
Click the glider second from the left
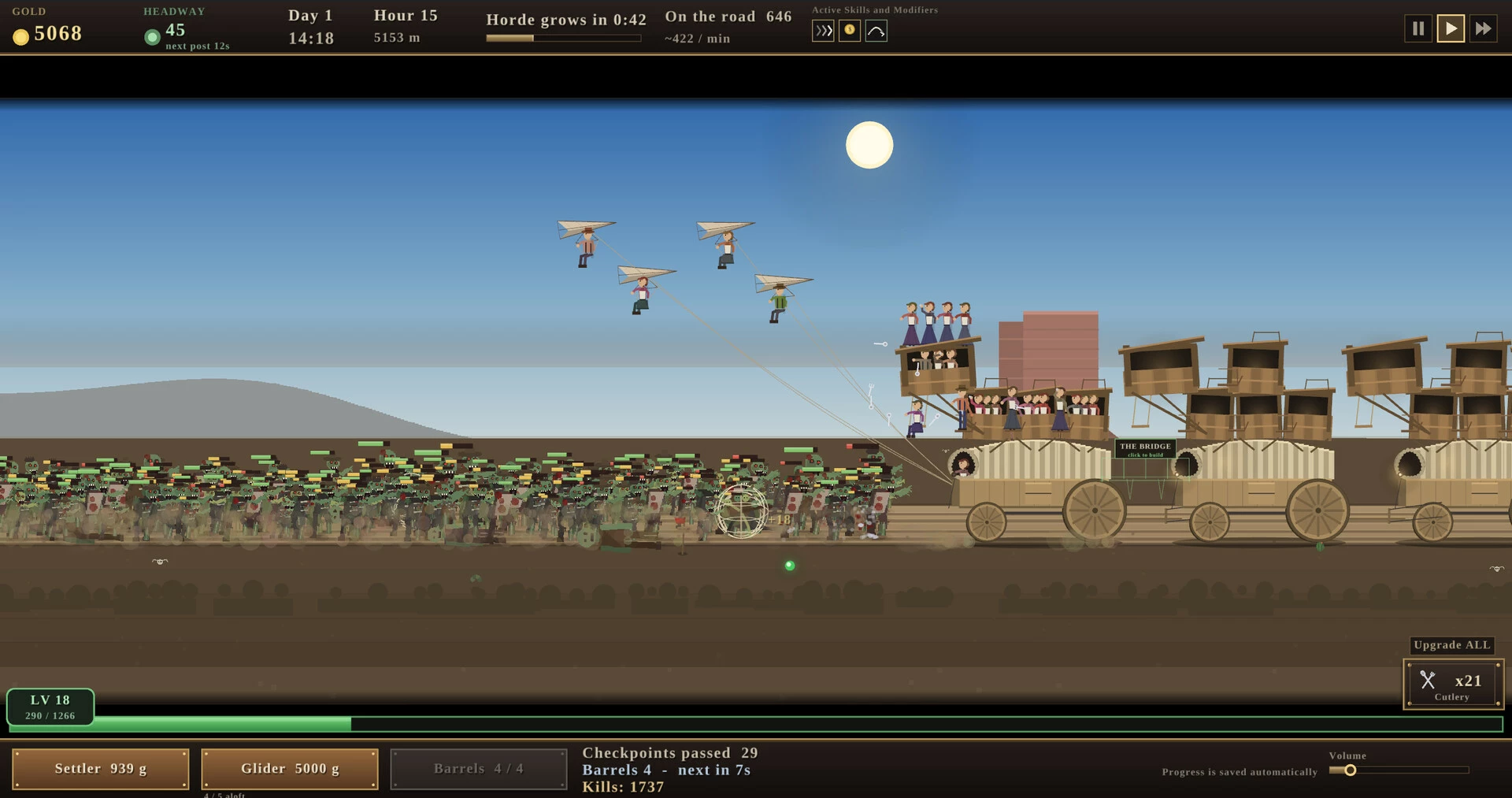pos(646,288)
